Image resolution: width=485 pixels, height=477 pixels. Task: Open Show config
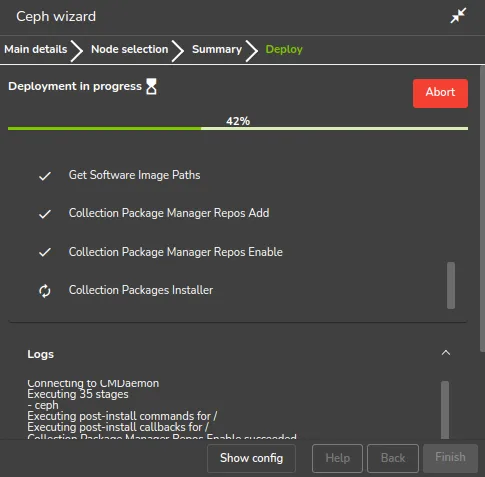(x=251, y=458)
